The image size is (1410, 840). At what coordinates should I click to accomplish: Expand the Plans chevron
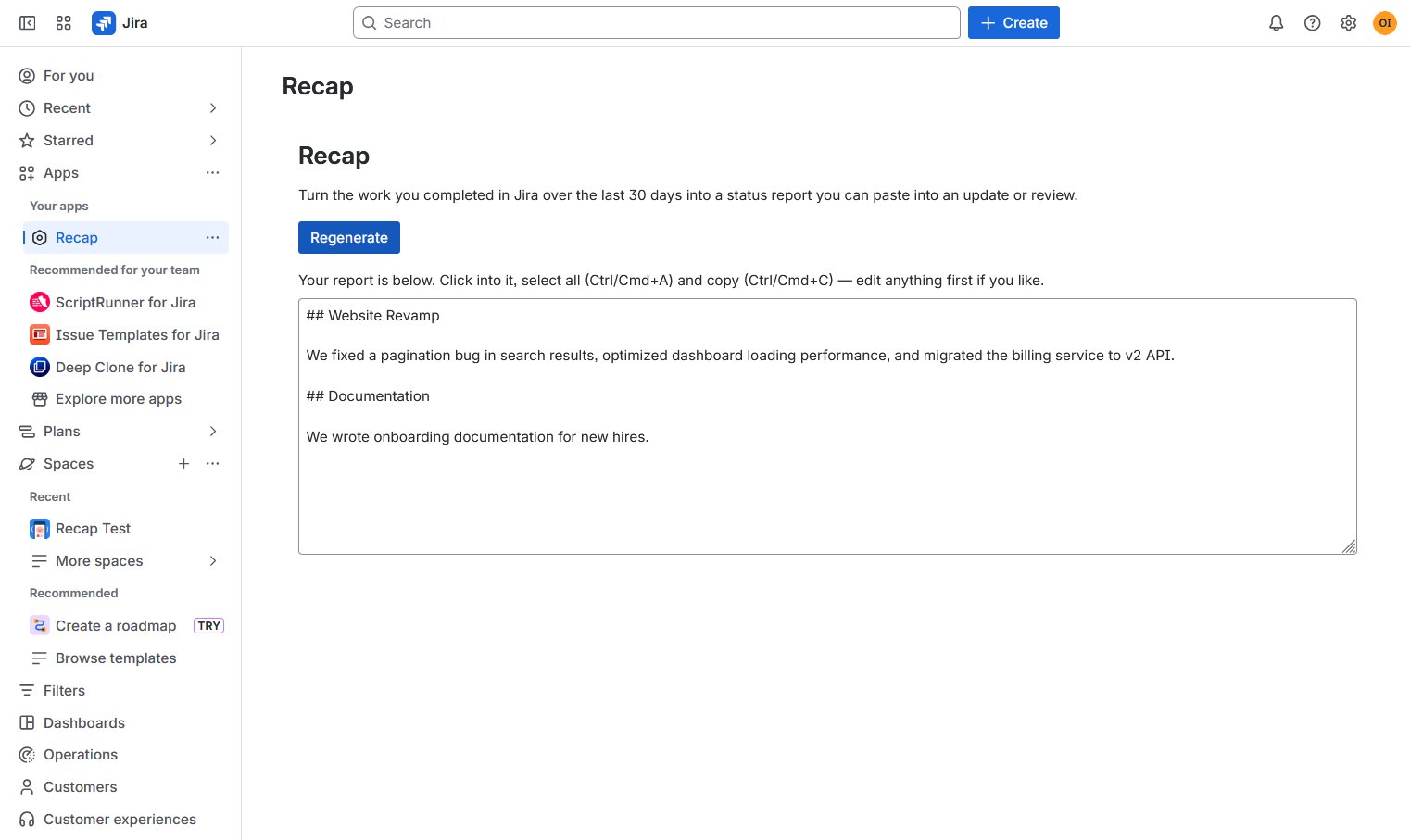(213, 432)
